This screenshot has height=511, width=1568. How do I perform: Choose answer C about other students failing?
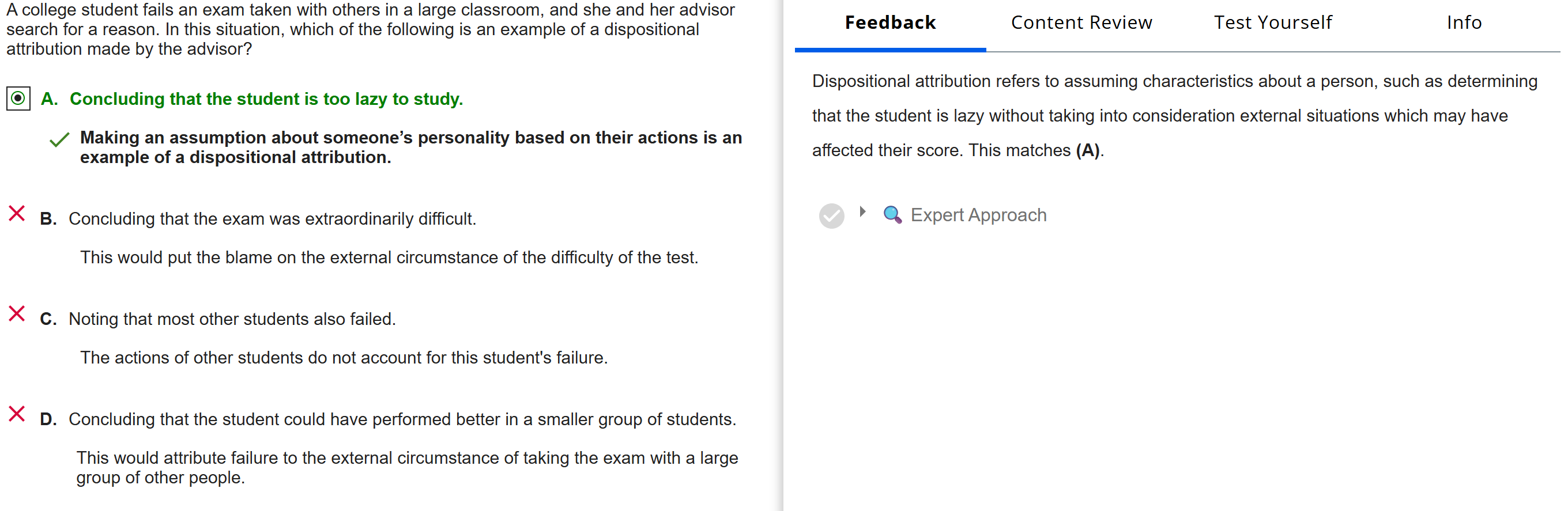coord(232,319)
